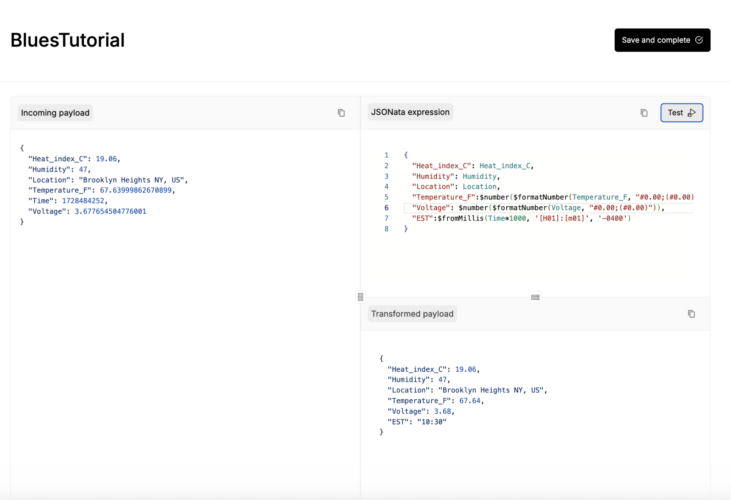Copy the JSONata expression to clipboard
This screenshot has width=731, height=500.
click(x=644, y=113)
